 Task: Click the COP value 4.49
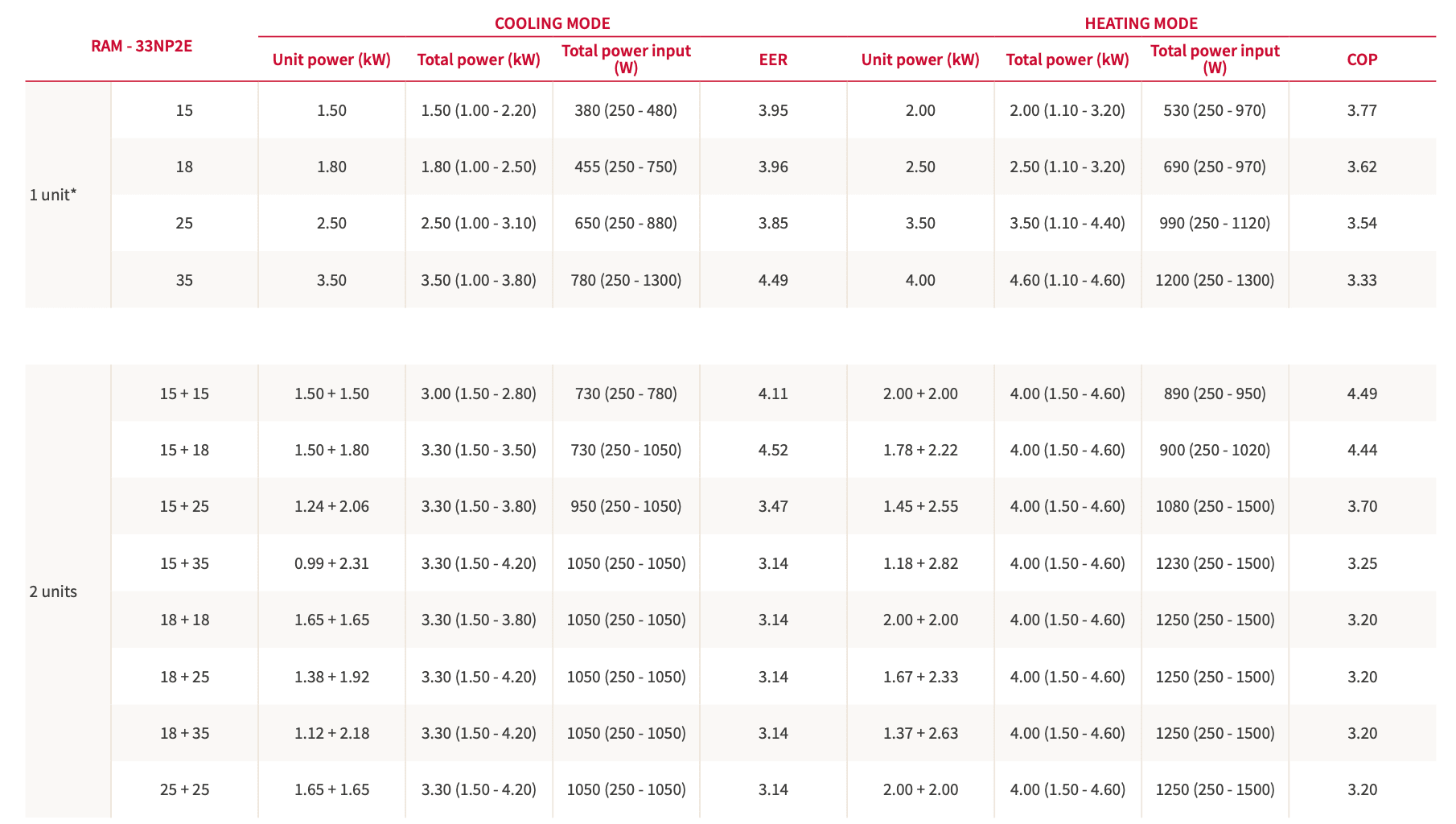[1362, 393]
